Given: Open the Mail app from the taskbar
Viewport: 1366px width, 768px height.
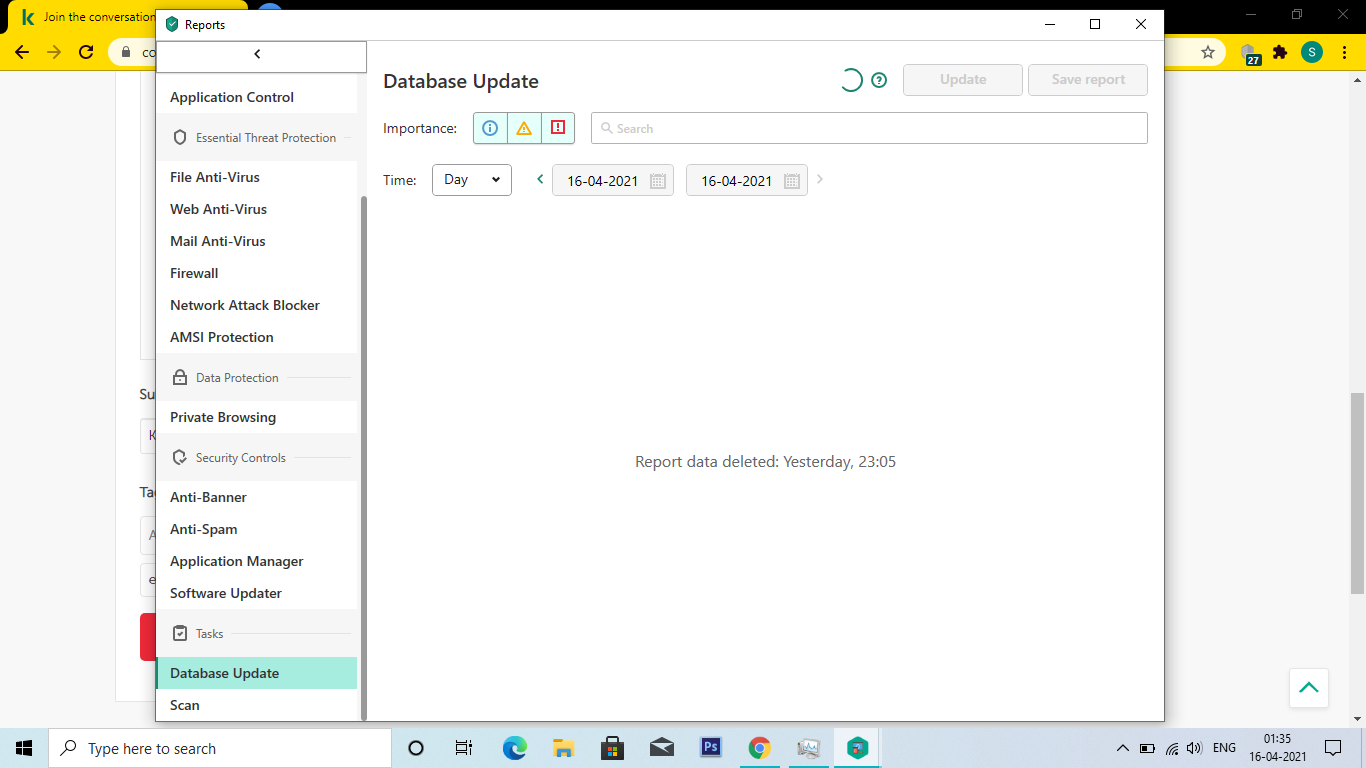Looking at the screenshot, I should 661,748.
